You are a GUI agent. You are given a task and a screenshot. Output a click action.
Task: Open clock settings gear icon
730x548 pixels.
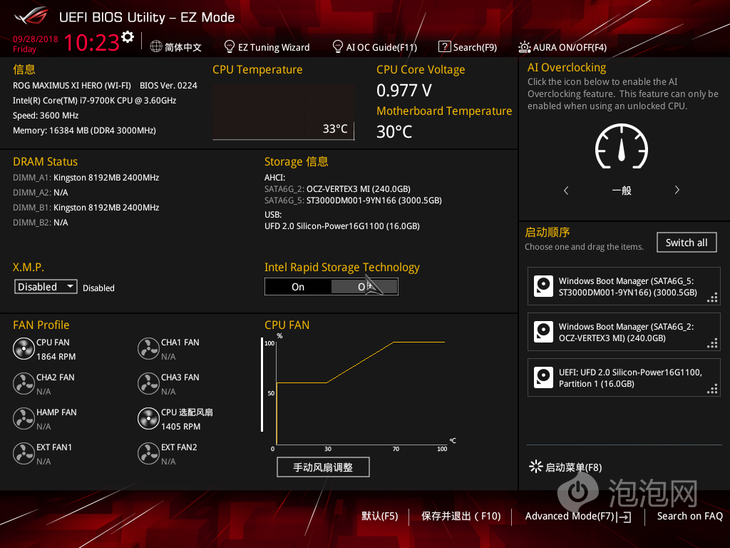click(x=128, y=37)
